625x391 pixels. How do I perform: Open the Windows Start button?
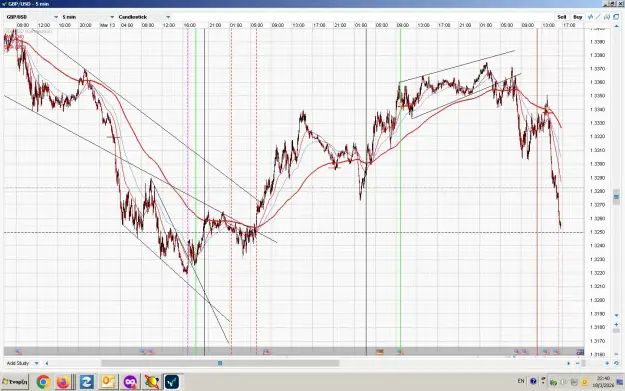pyautogui.click(x=15, y=382)
